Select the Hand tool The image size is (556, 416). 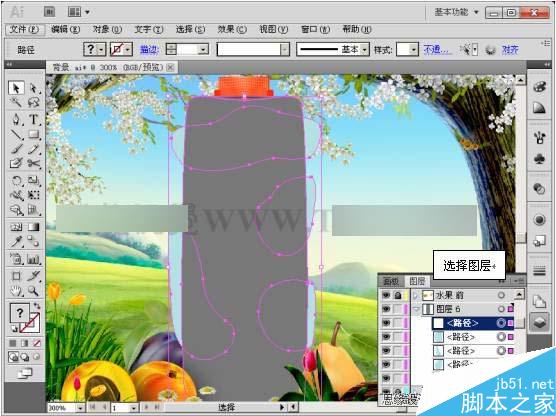pyautogui.click(x=16, y=291)
